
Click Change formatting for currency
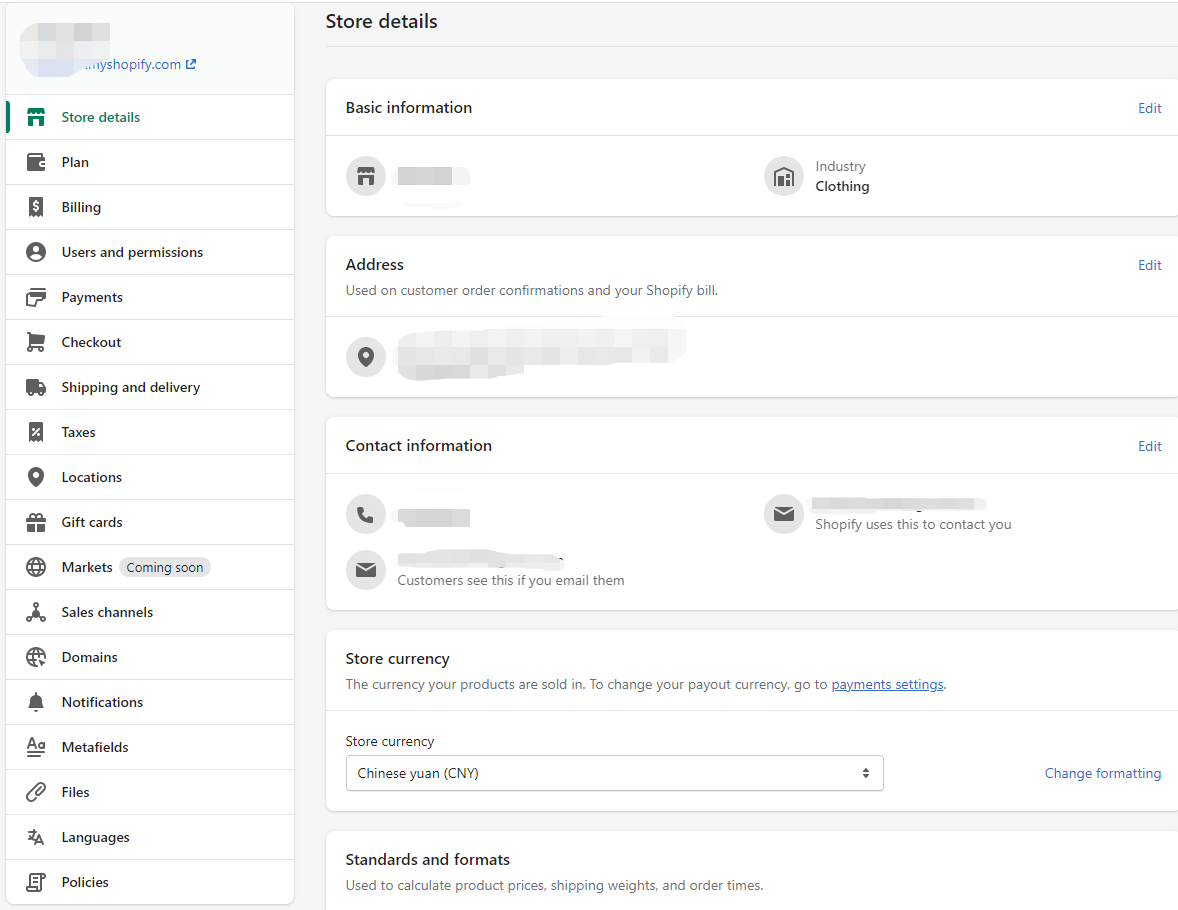1102,773
